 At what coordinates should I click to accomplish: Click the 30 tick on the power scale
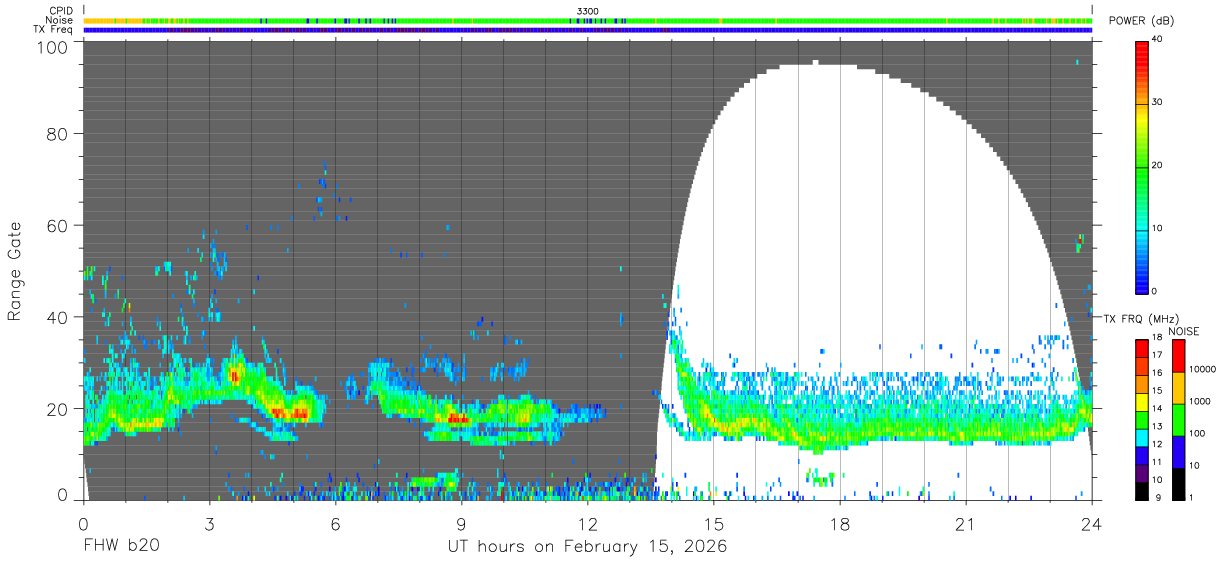[x=1158, y=103]
